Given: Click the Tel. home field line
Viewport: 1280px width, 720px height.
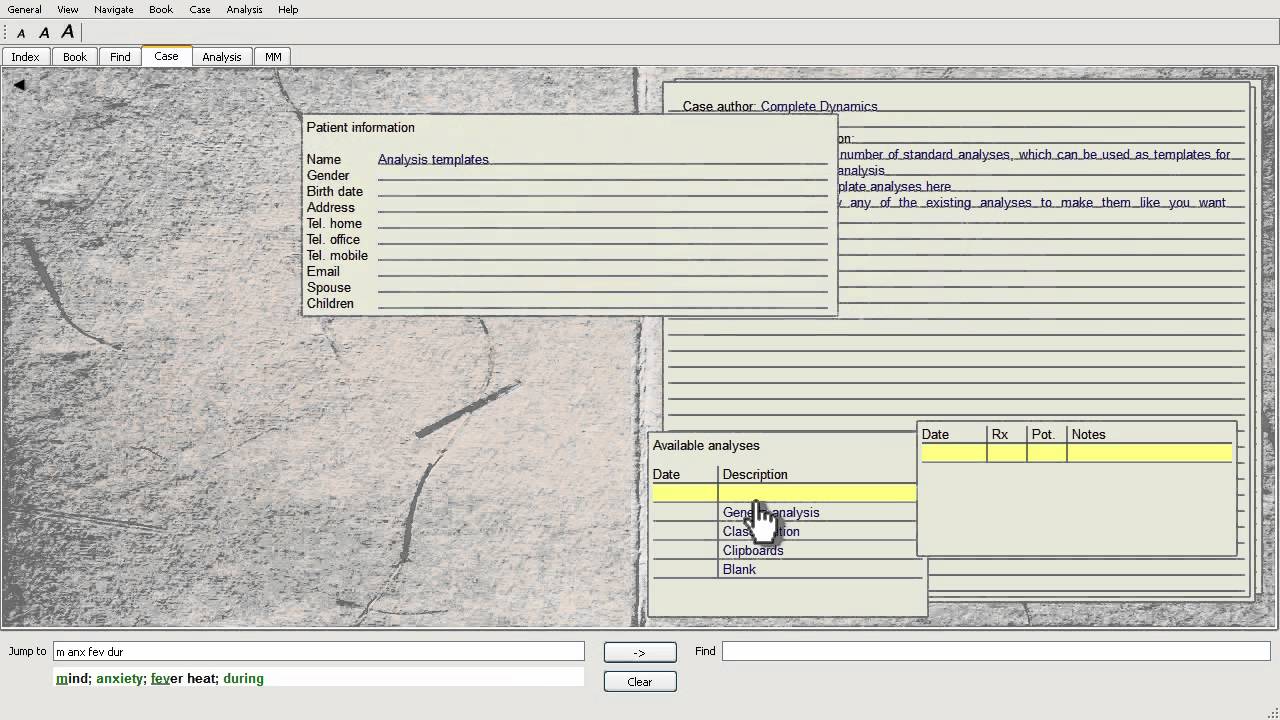Looking at the screenshot, I should pos(603,223).
